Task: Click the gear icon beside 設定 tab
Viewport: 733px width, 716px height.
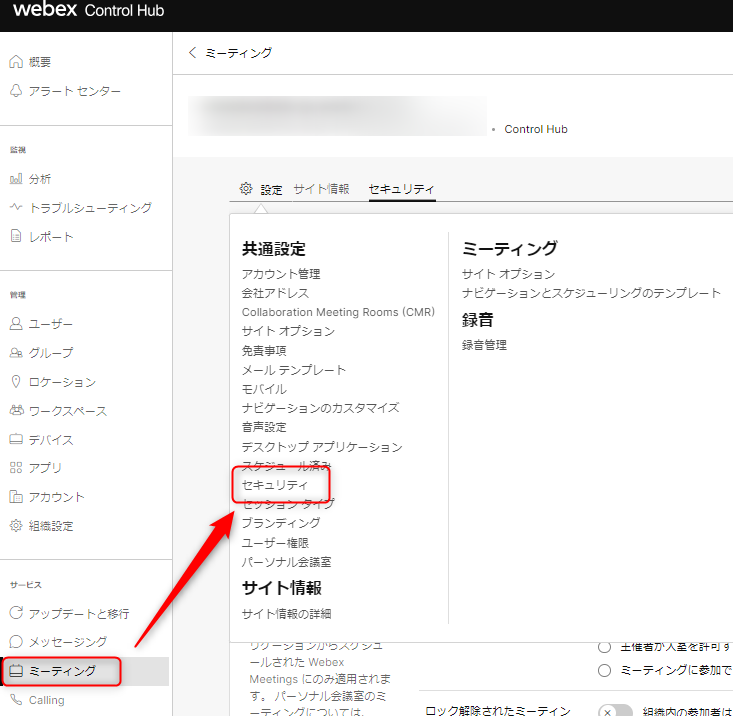Action: 246,188
